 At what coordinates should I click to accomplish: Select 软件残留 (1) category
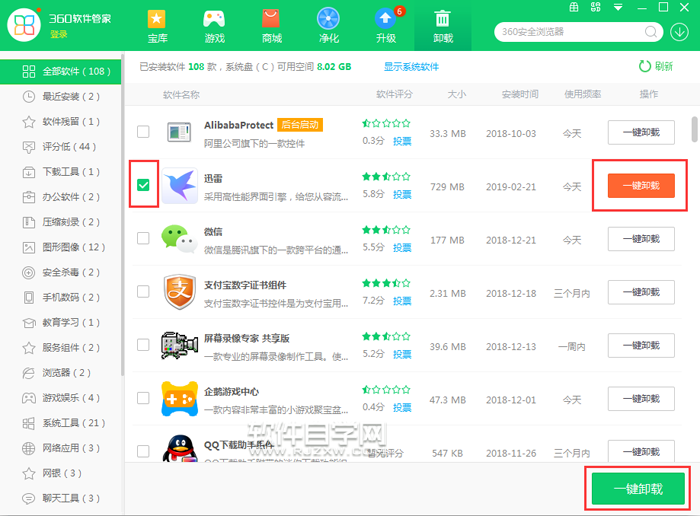click(x=60, y=121)
